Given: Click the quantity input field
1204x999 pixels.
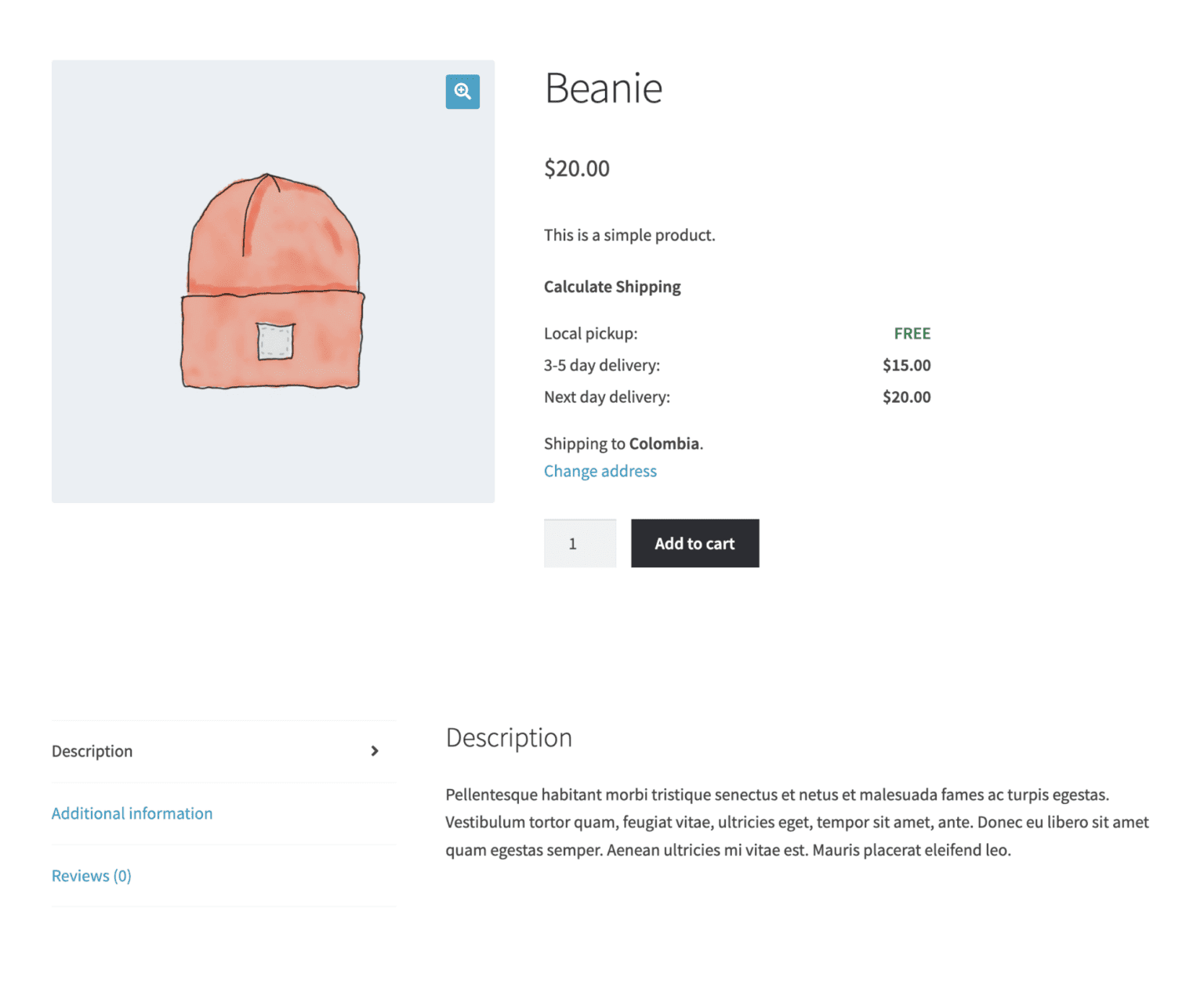Looking at the screenshot, I should tap(579, 543).
